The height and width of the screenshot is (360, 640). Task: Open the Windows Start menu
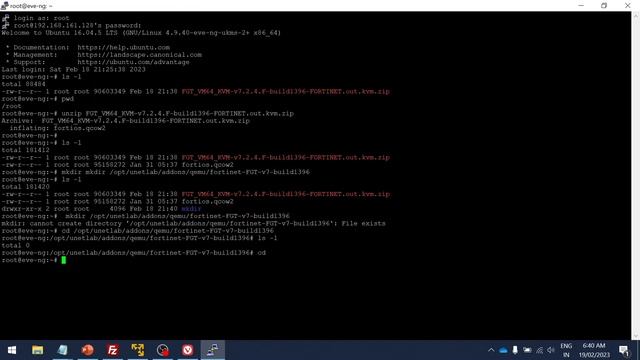pos(12,350)
